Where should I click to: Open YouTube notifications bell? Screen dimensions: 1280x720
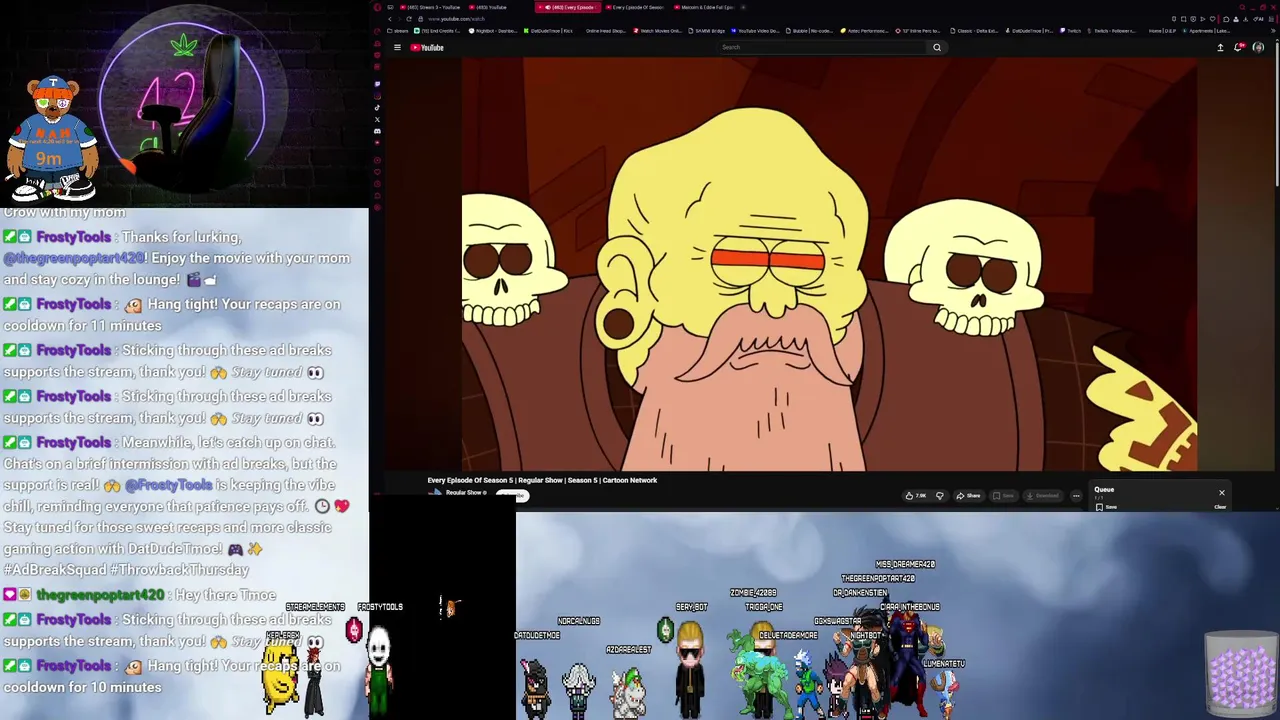point(1239,47)
